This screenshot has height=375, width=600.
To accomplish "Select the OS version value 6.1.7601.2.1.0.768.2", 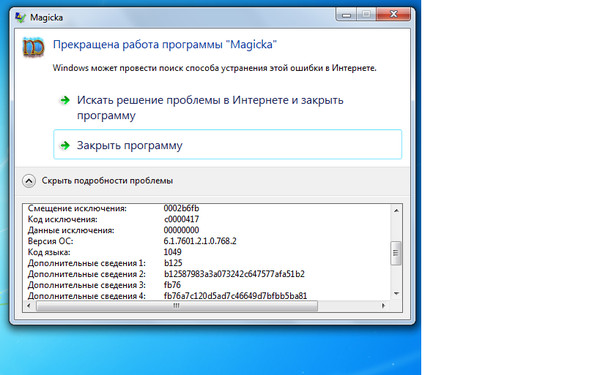I will tap(200, 241).
